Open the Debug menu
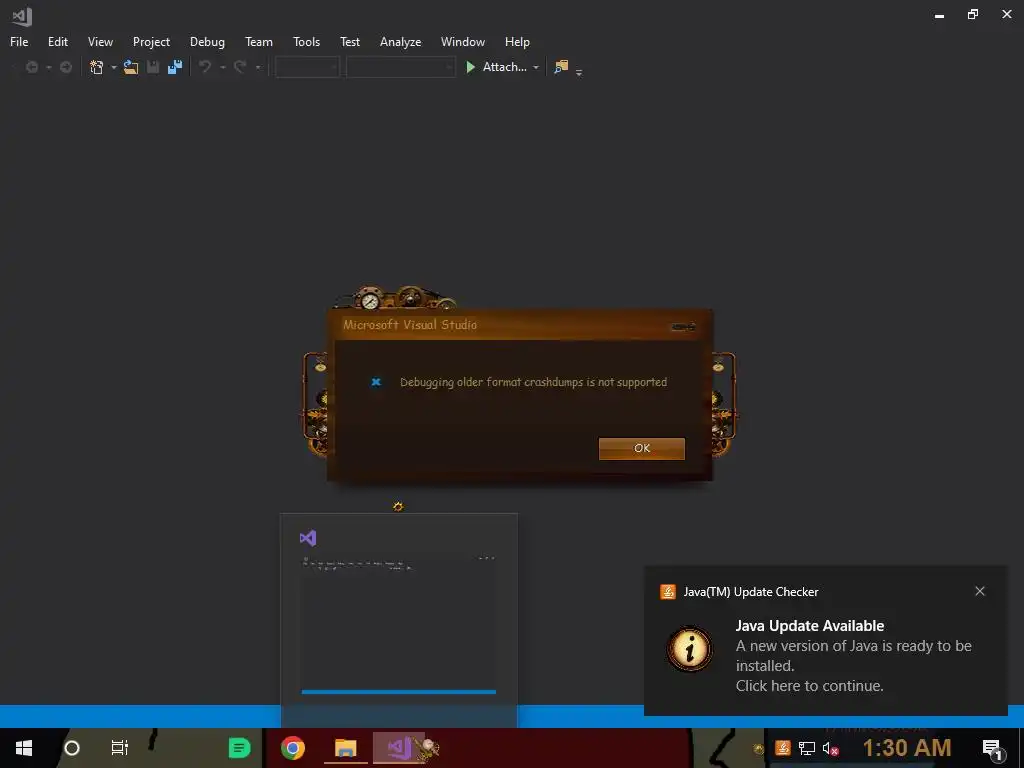Image resolution: width=1024 pixels, height=768 pixels. click(x=207, y=42)
